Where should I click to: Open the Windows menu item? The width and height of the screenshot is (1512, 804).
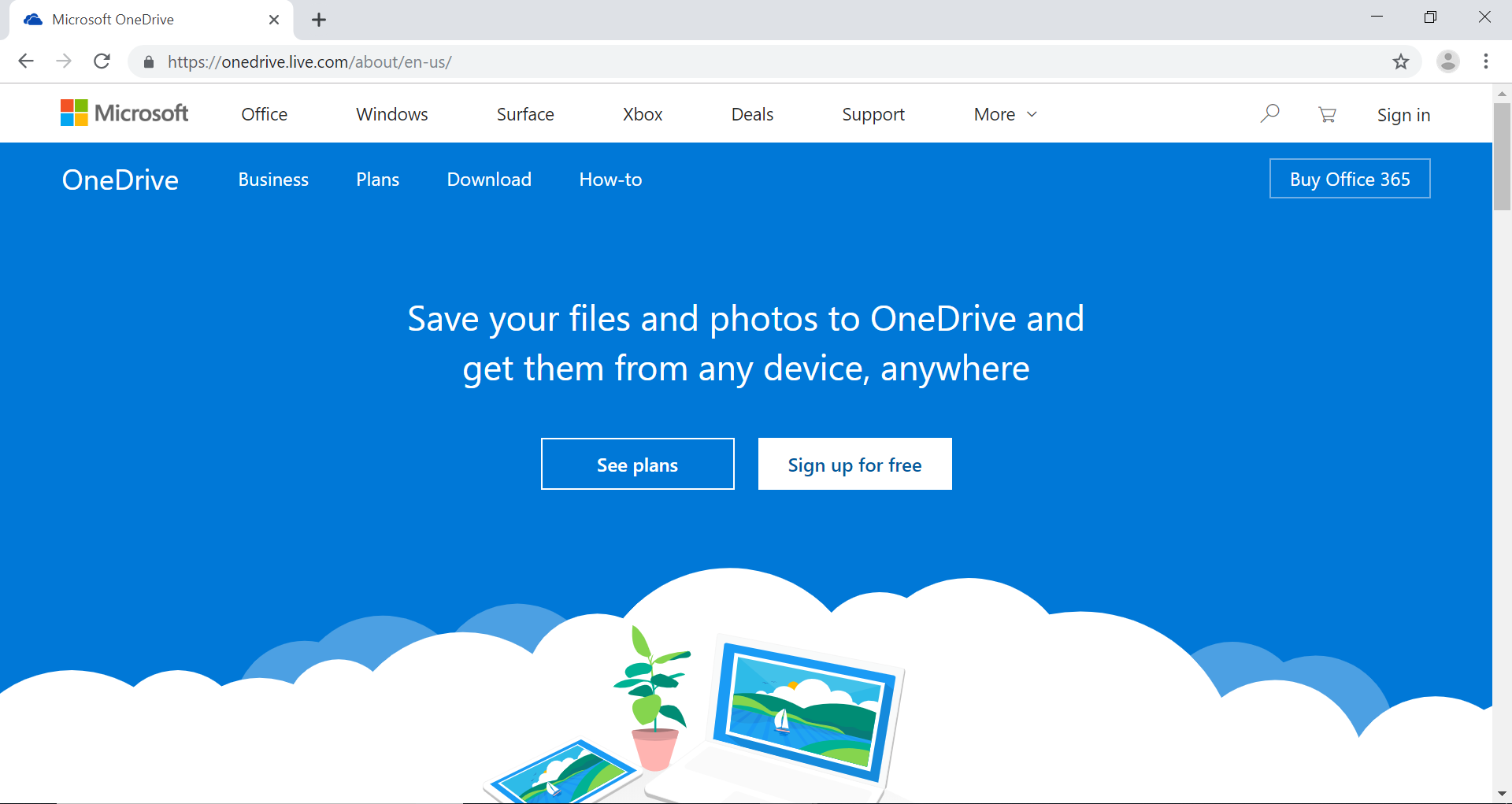(392, 114)
